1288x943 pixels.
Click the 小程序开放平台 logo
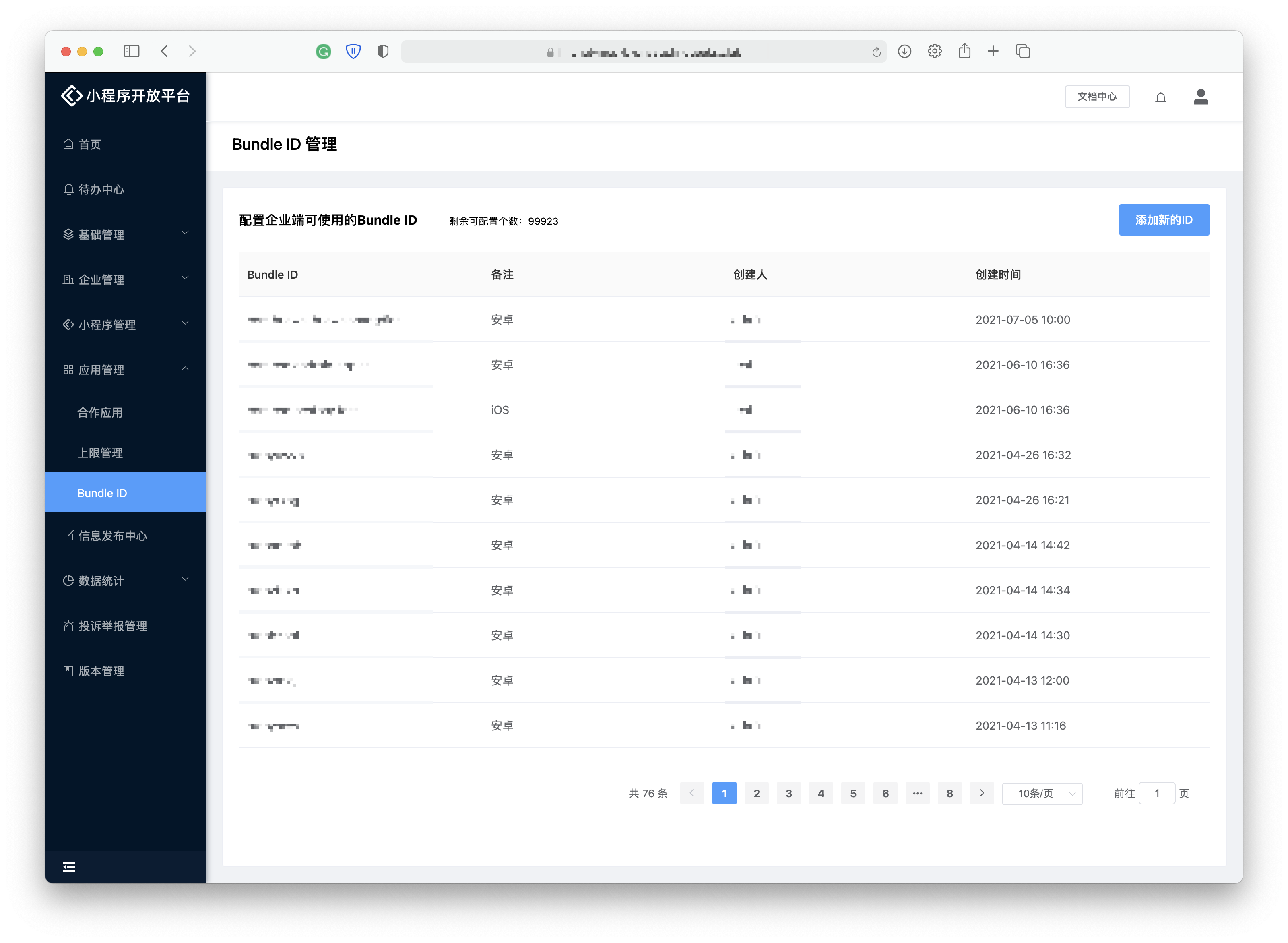[x=126, y=95]
